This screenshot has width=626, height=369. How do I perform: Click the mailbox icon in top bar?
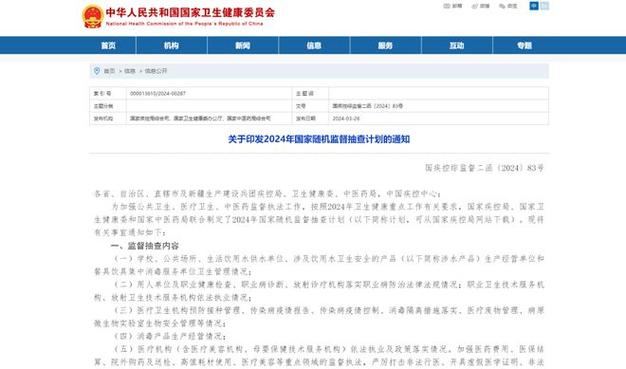tap(447, 6)
